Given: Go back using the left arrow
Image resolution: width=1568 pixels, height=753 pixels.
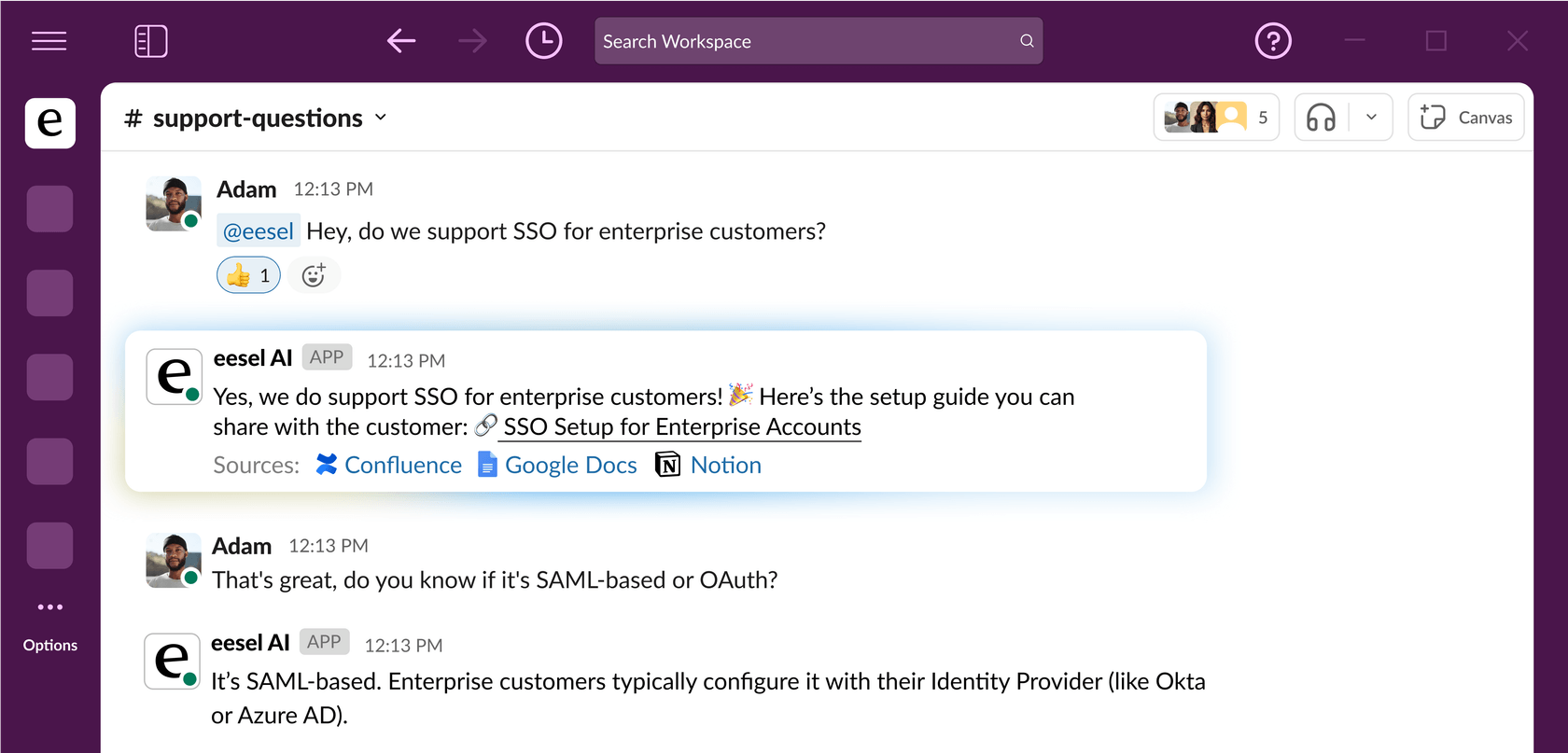Looking at the screenshot, I should (401, 41).
